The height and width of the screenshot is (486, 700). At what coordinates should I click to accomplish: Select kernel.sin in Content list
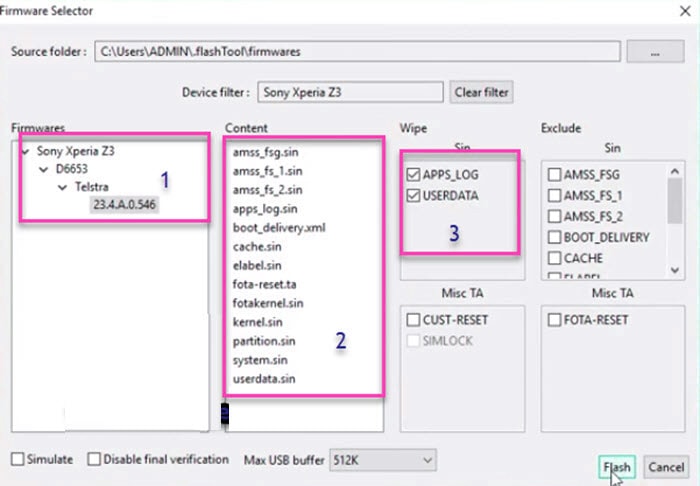pyautogui.click(x=257, y=322)
